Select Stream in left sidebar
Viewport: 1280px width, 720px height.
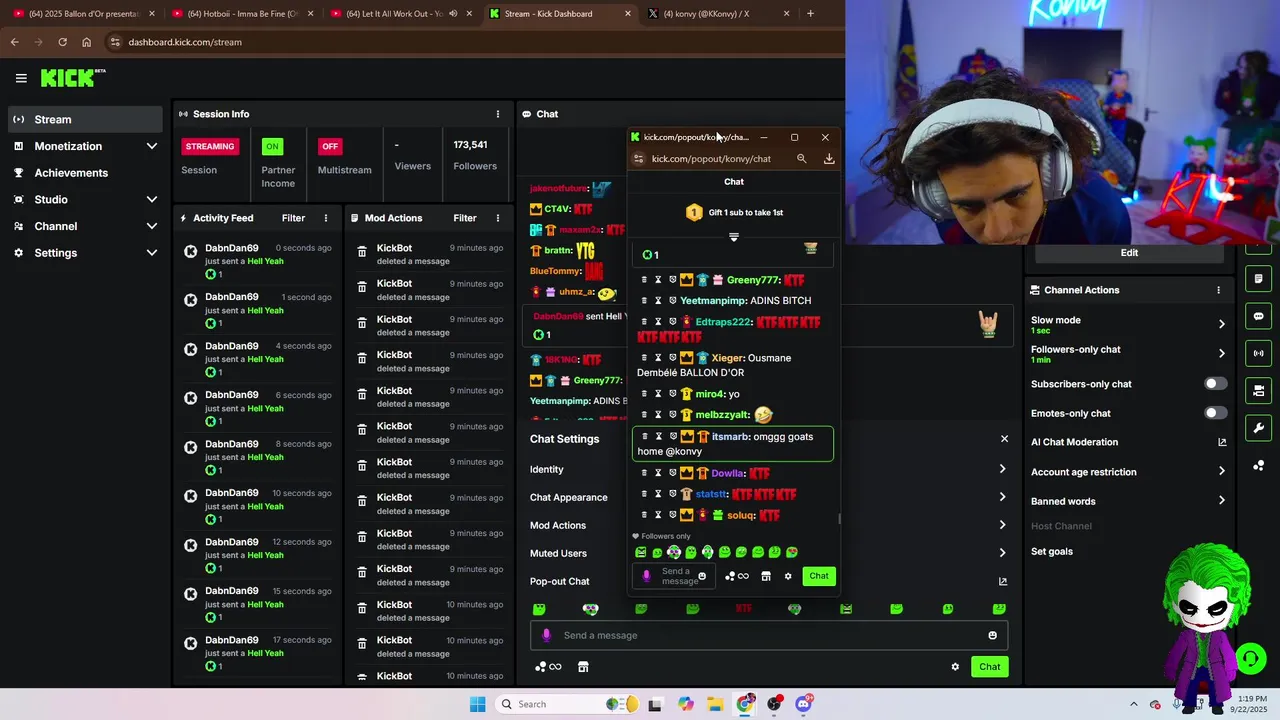click(85, 119)
